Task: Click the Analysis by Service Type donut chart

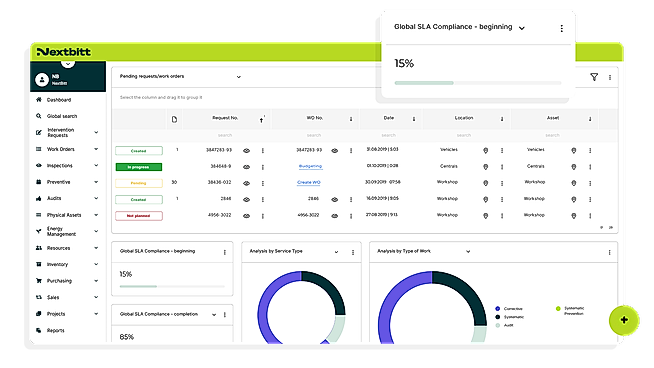Action: tap(301, 308)
